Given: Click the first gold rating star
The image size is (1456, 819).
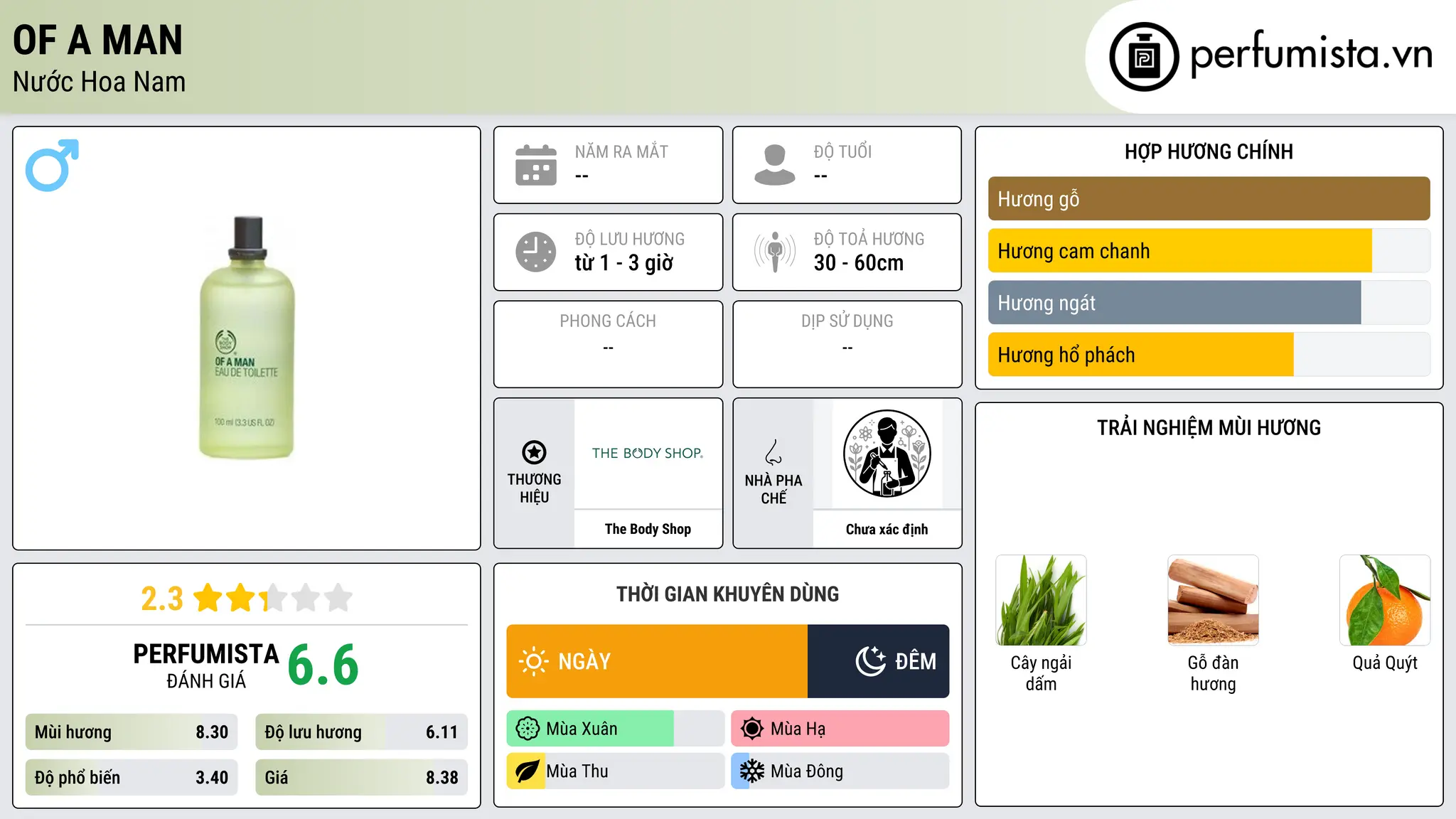Looking at the screenshot, I should (x=208, y=598).
